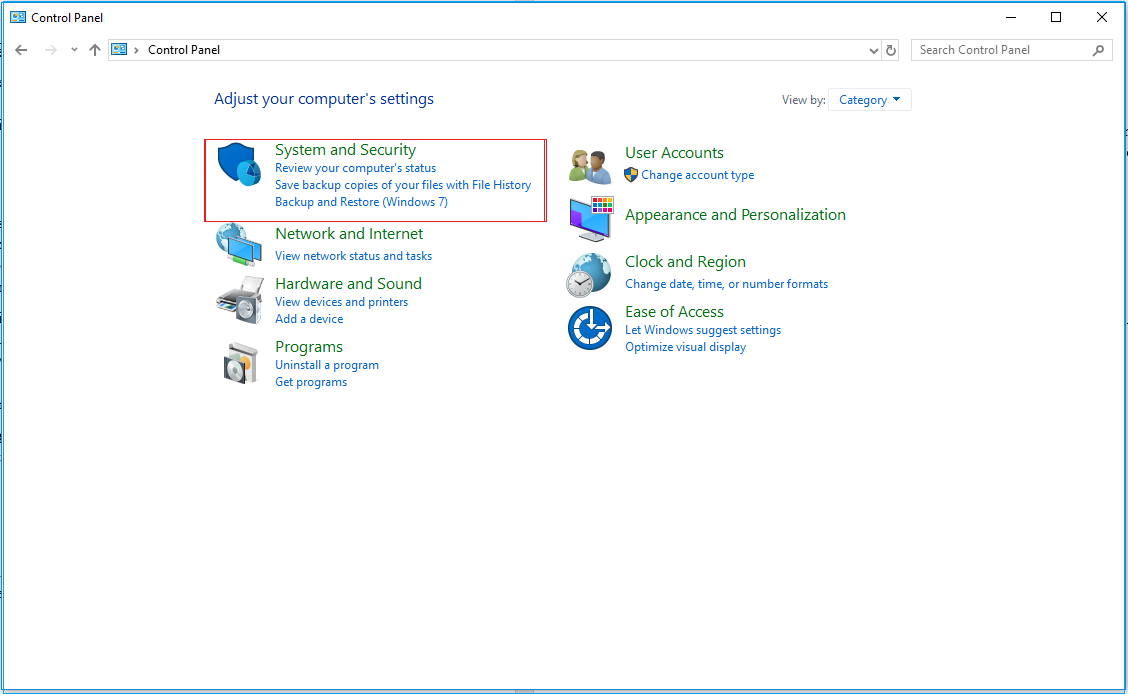Click Change date, time, or number formats
Screen dimensions: 1128x694
click(726, 284)
